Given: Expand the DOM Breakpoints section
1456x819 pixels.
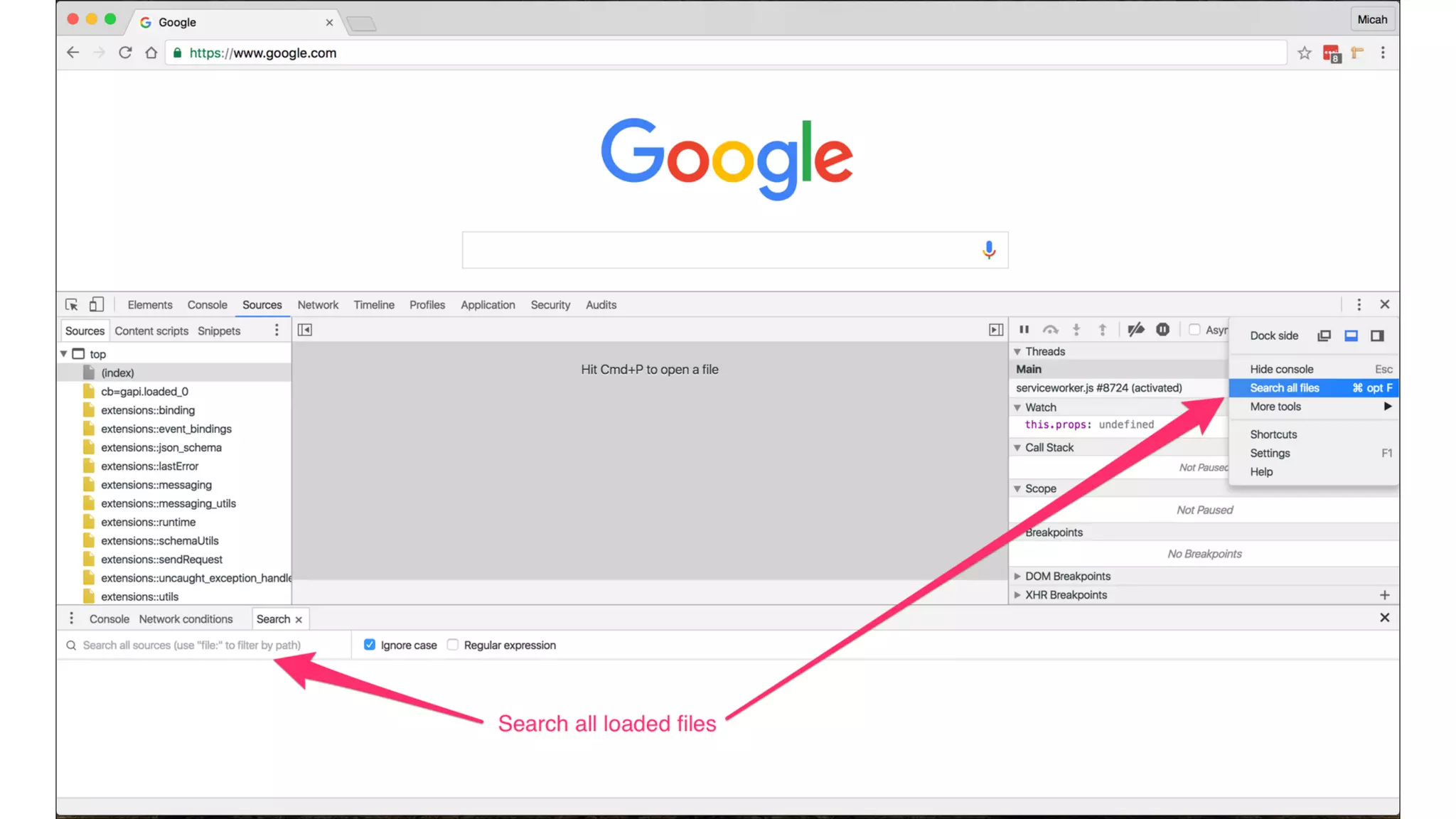Looking at the screenshot, I should coord(1017,576).
